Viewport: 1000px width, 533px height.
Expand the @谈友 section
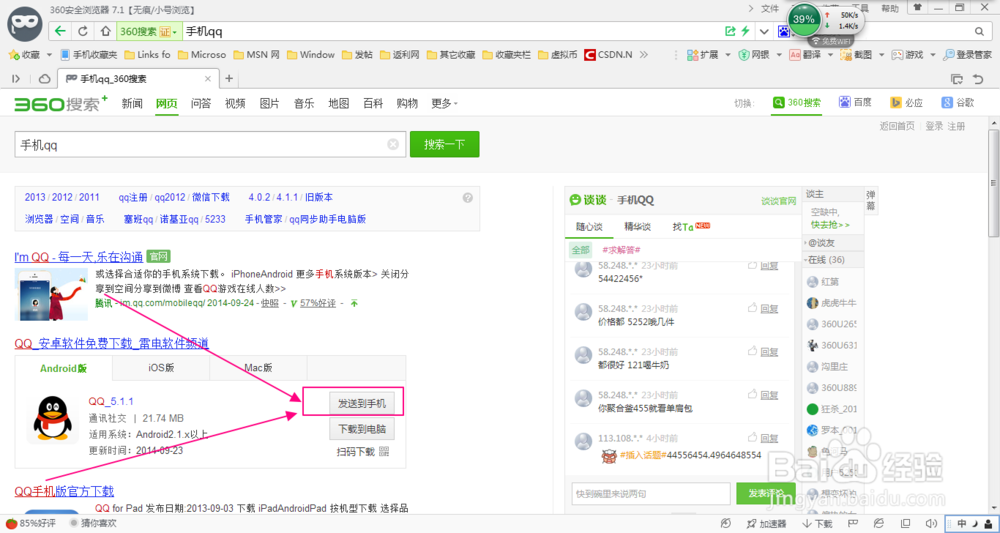[831, 243]
